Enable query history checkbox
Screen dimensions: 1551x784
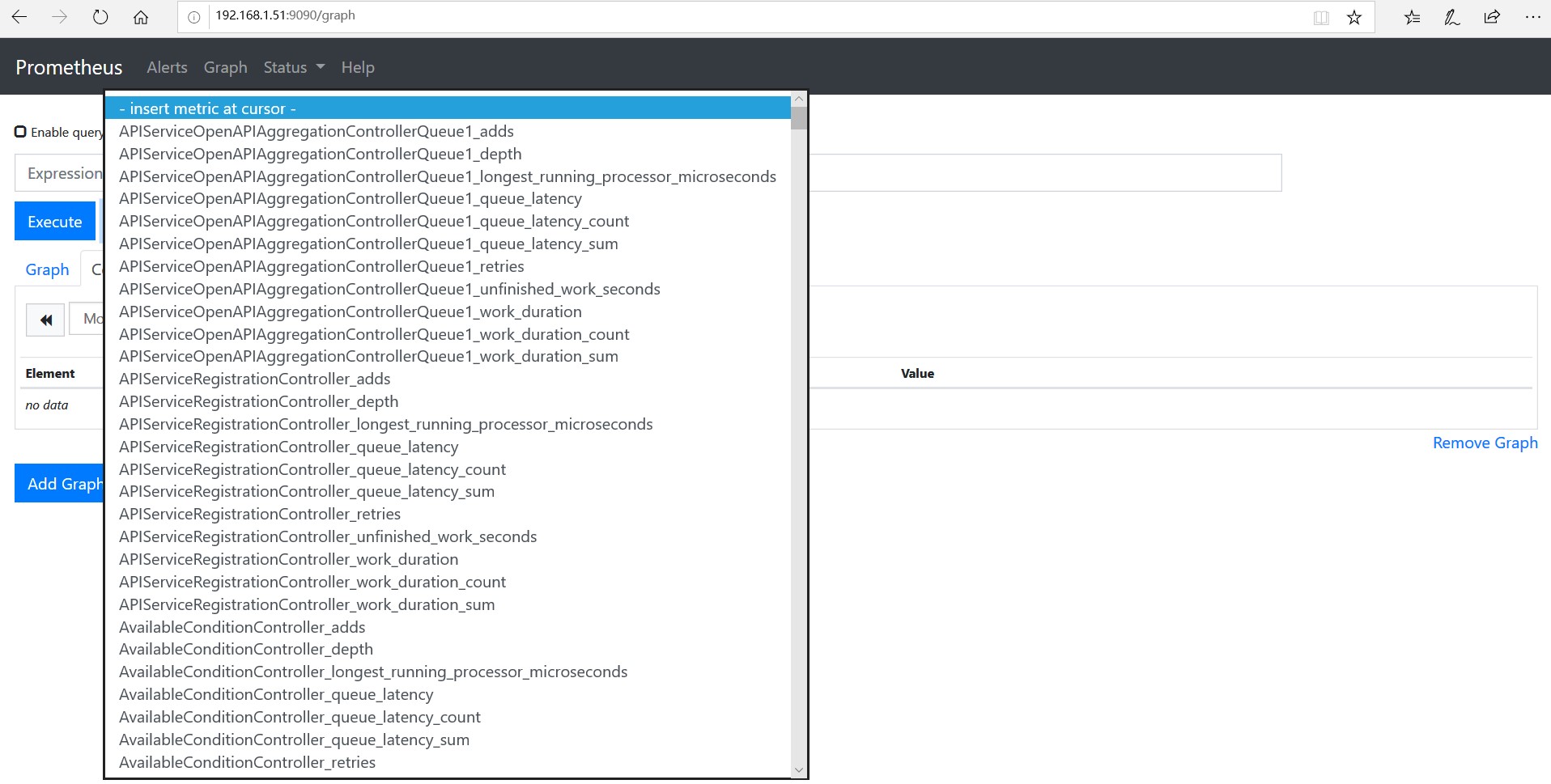21,131
